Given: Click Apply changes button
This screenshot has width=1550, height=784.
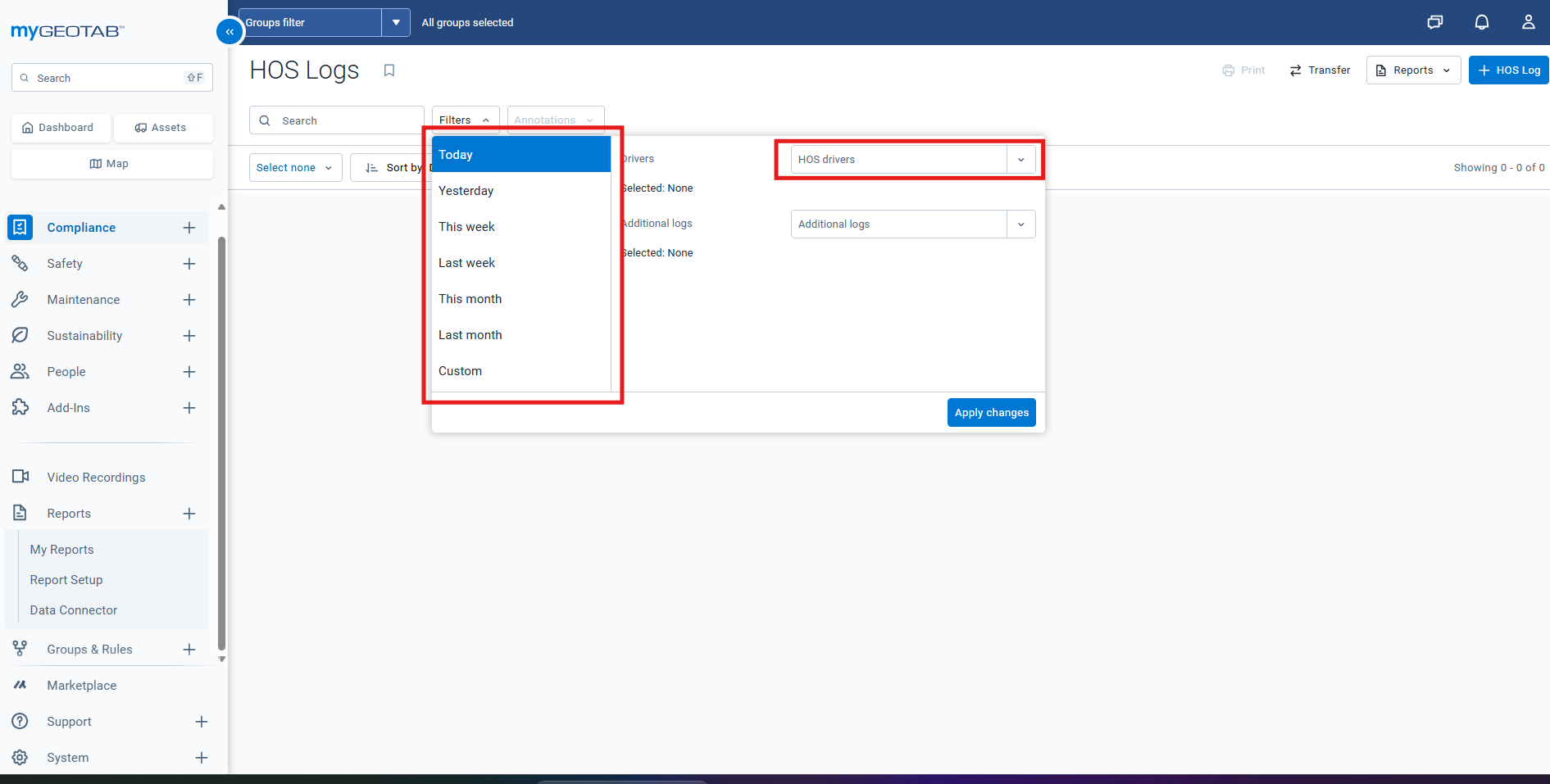Looking at the screenshot, I should pyautogui.click(x=991, y=412).
